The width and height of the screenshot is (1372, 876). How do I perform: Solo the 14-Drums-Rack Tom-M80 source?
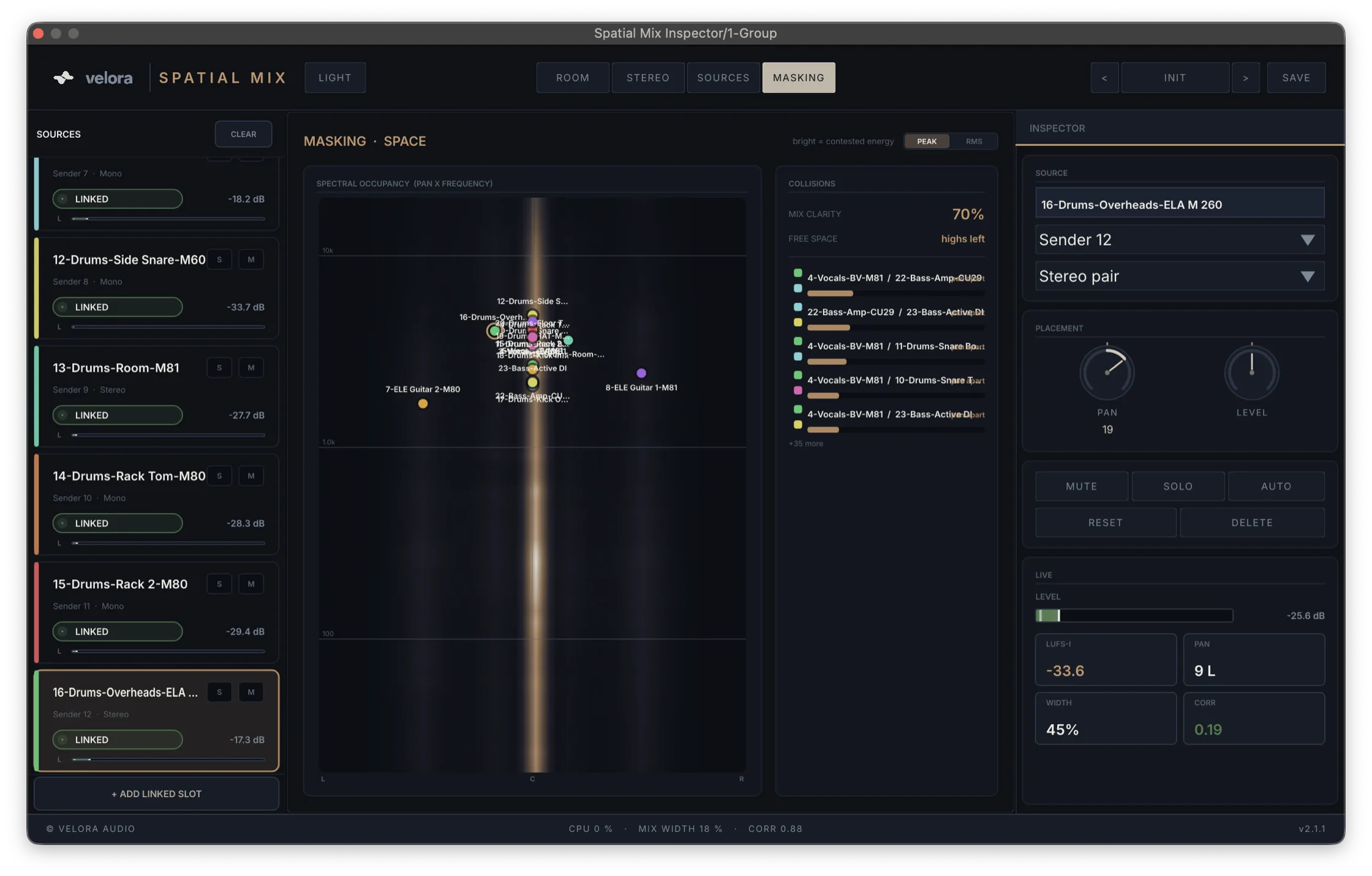pos(219,476)
